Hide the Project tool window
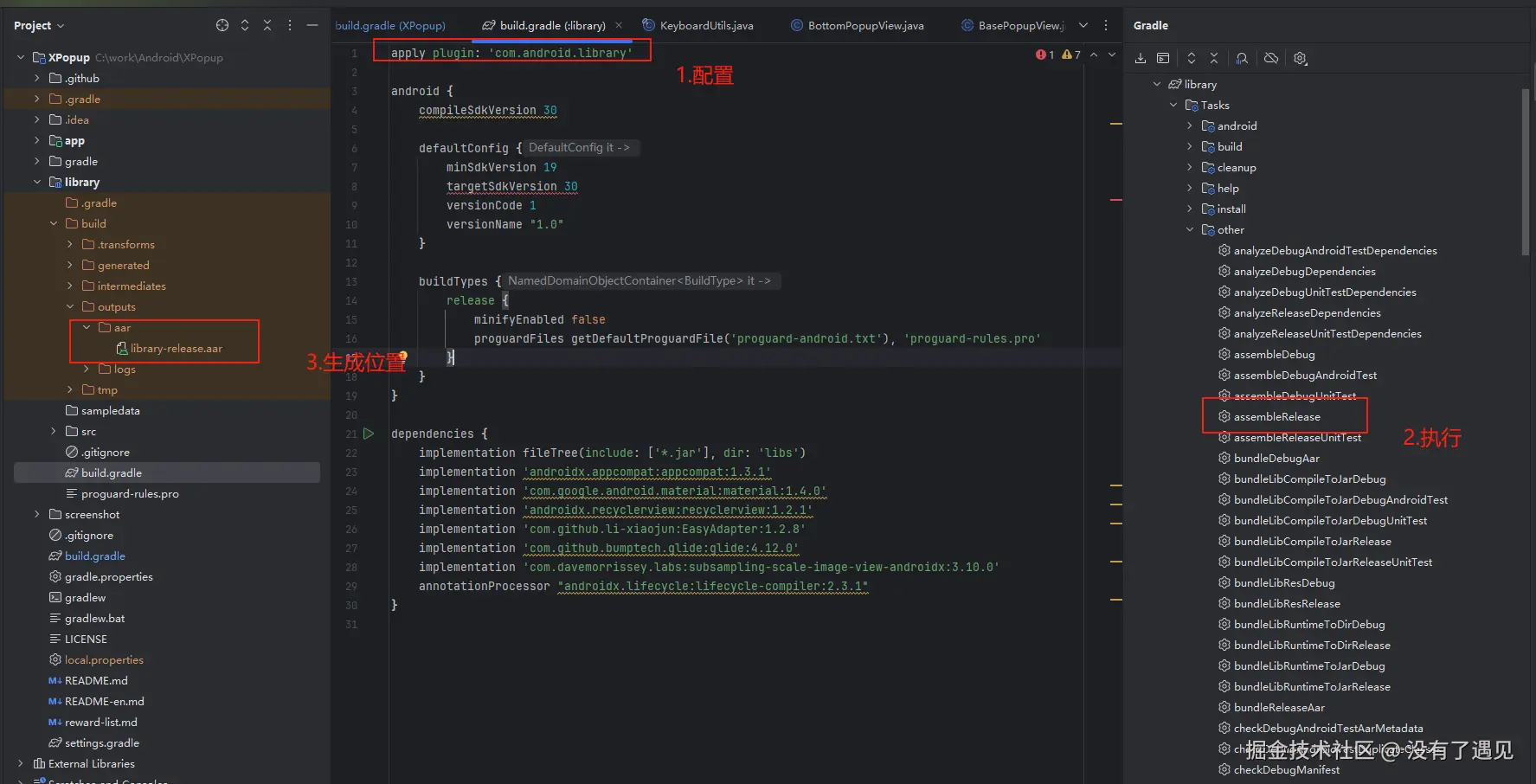1536x784 pixels. 312,25
